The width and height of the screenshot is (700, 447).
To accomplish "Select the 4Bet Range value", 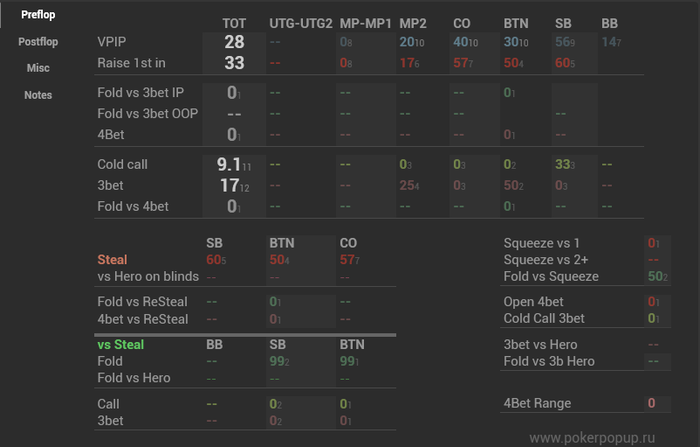I will click(x=651, y=403).
